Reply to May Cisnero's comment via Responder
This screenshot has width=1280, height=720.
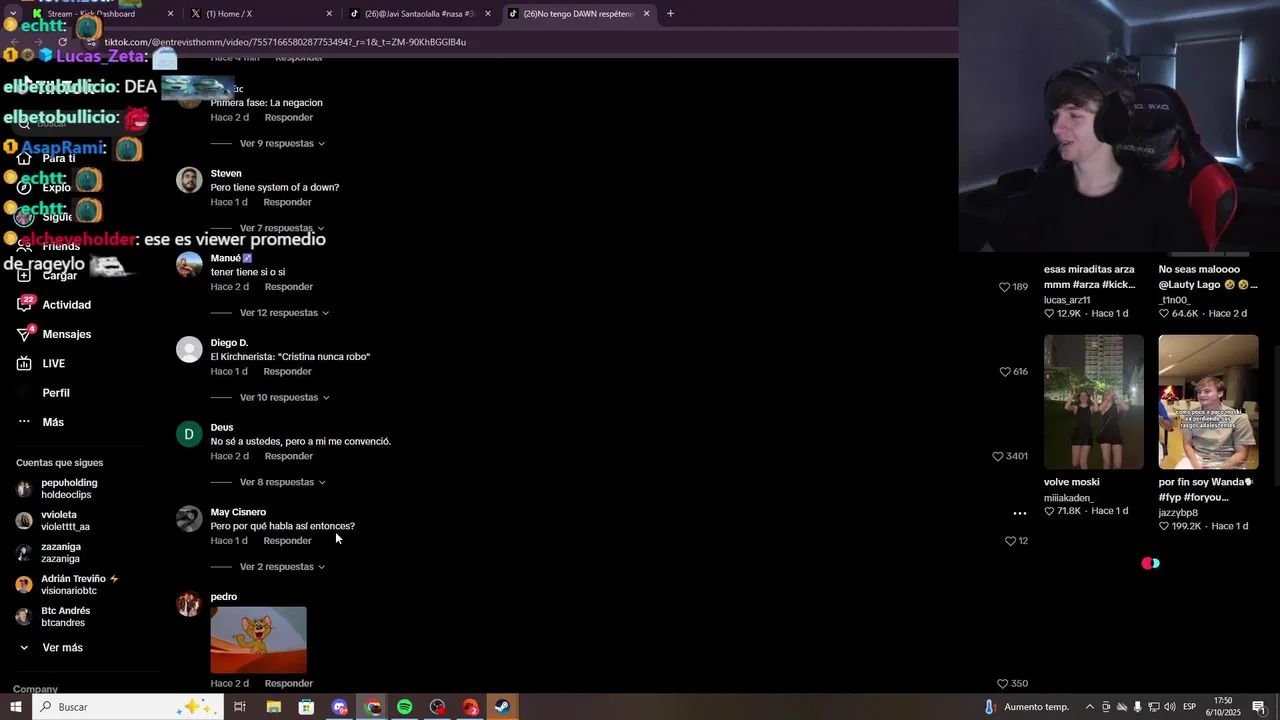(288, 541)
